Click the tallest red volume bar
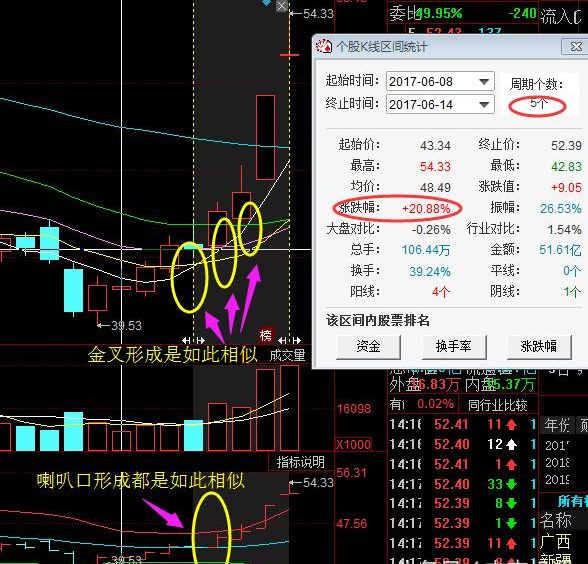This screenshot has width=588, height=564. pyautogui.click(x=290, y=407)
